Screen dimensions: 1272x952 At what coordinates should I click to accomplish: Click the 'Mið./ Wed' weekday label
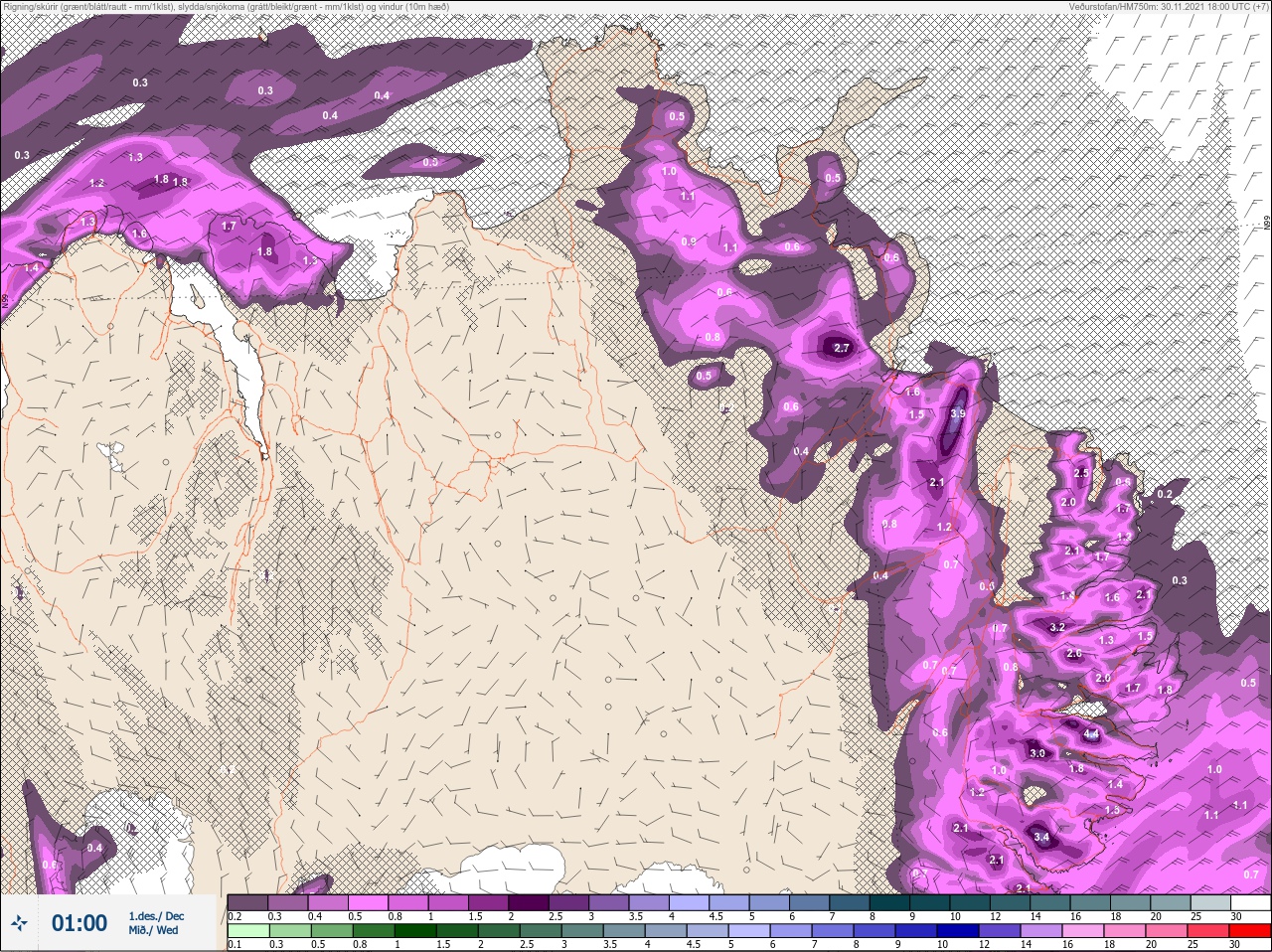153,930
